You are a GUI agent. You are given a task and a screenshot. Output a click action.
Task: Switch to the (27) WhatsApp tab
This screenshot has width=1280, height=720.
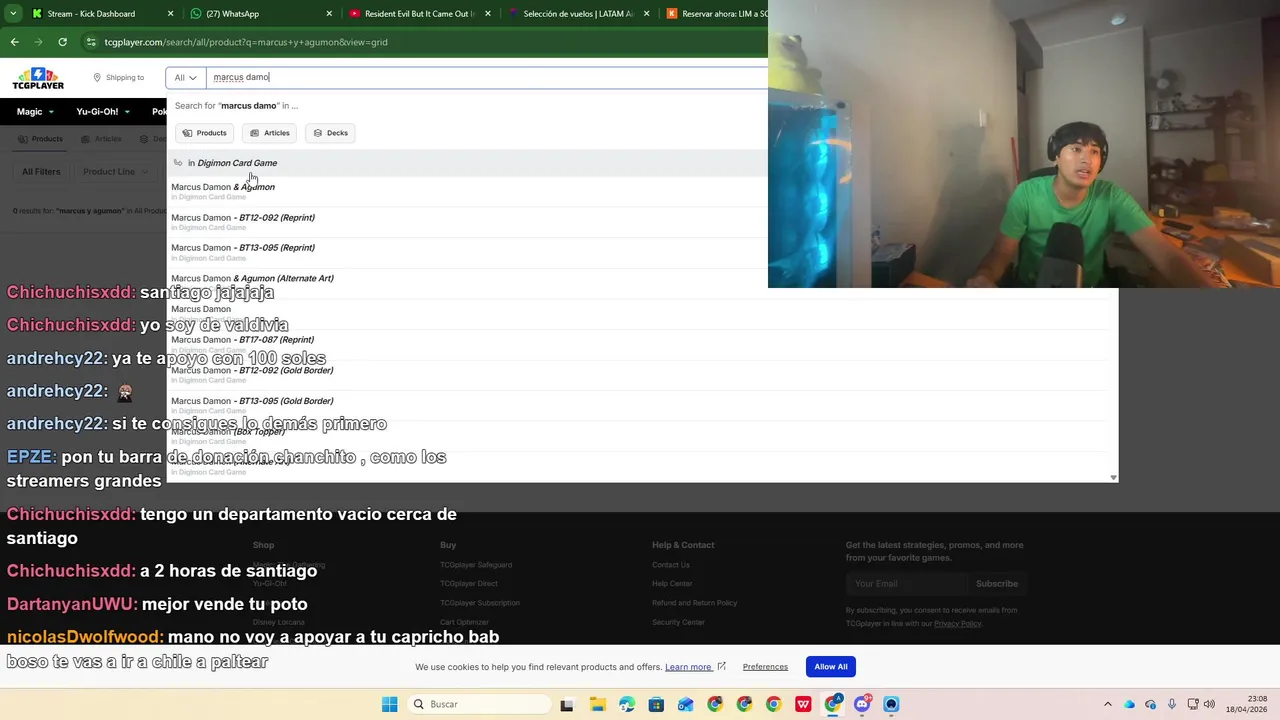point(262,14)
